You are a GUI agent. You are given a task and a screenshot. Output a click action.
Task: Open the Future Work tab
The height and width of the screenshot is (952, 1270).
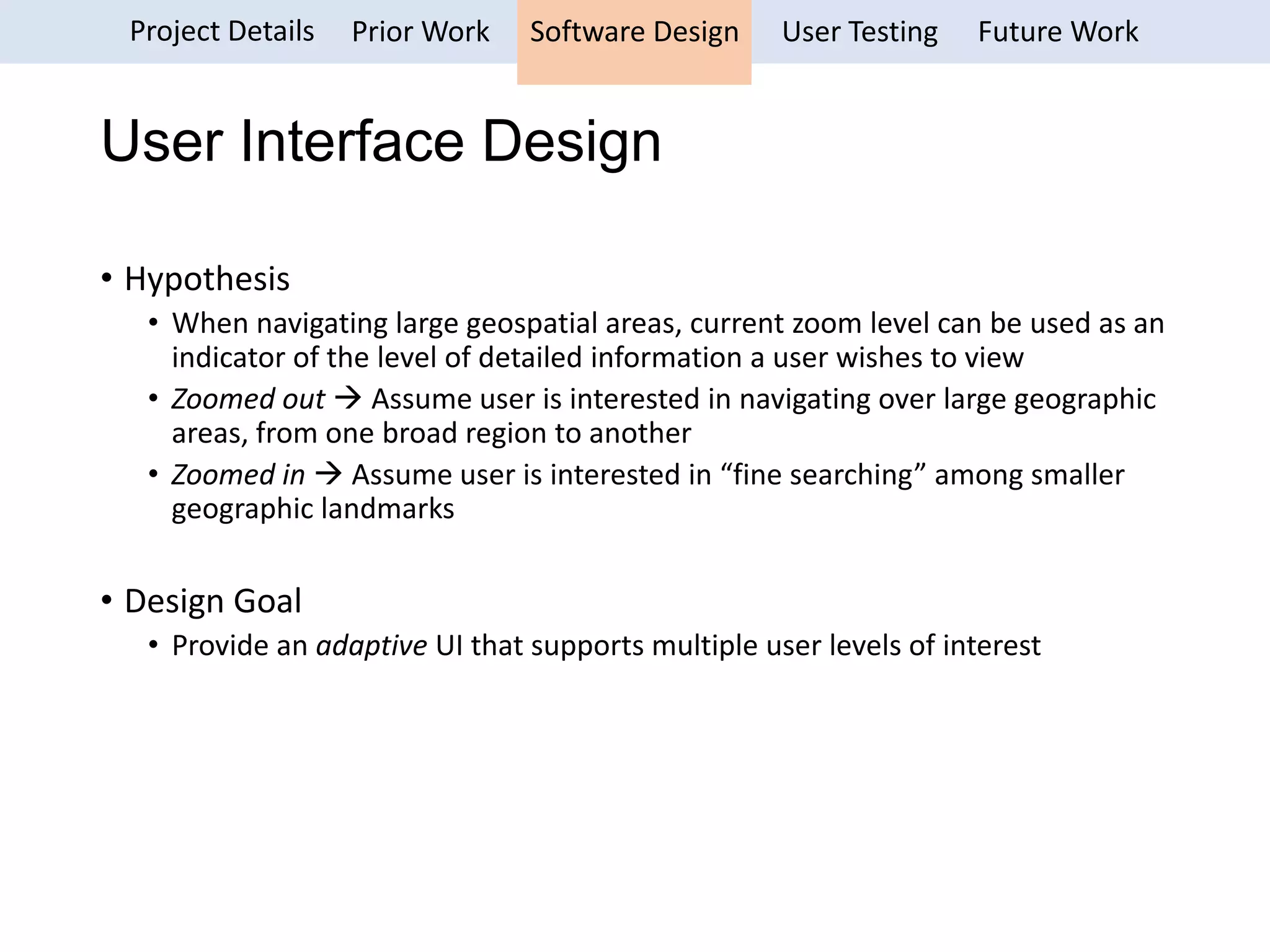[x=1058, y=32]
